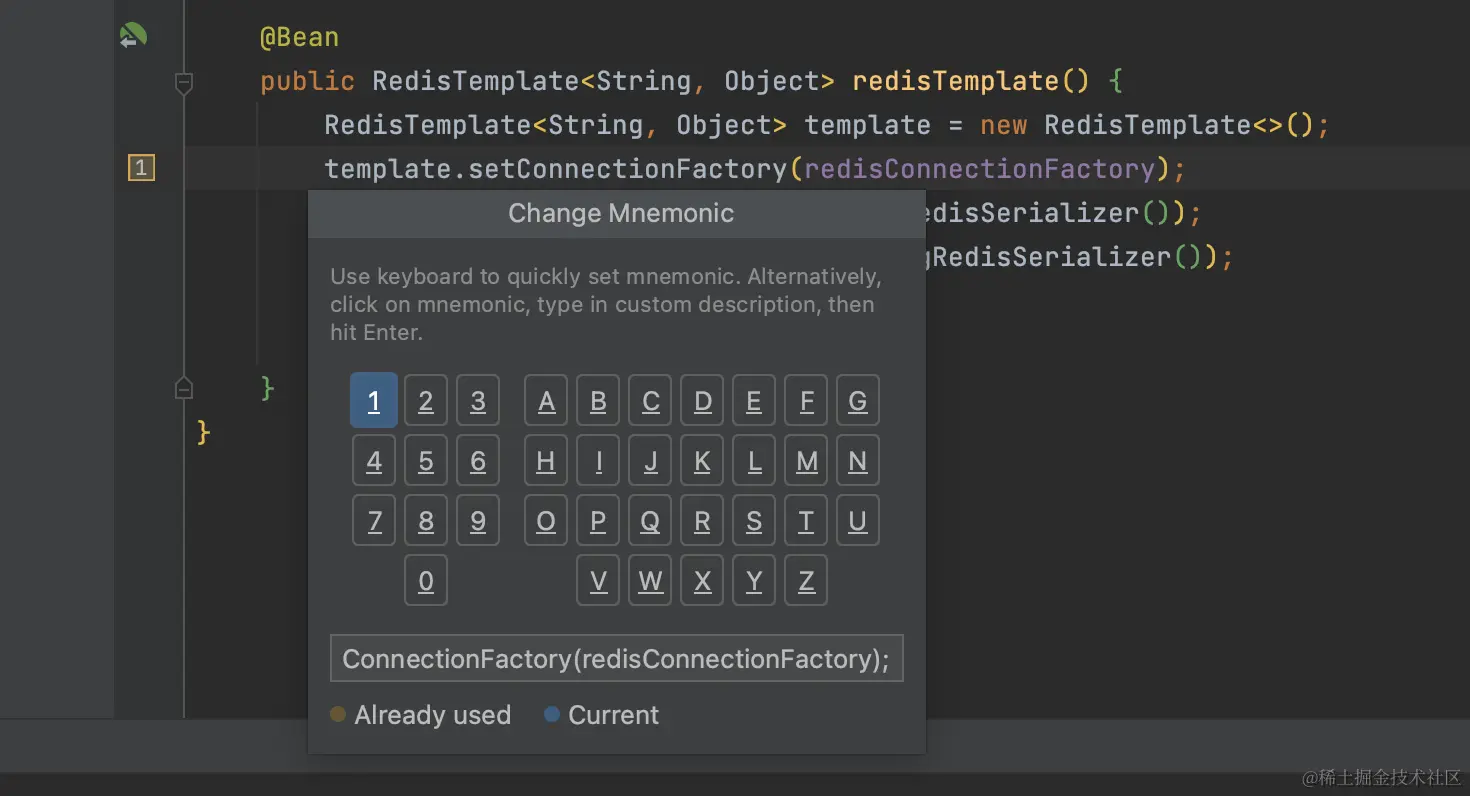Image resolution: width=1470 pixels, height=796 pixels.
Task: Click the O mnemonic key
Action: coord(546,520)
